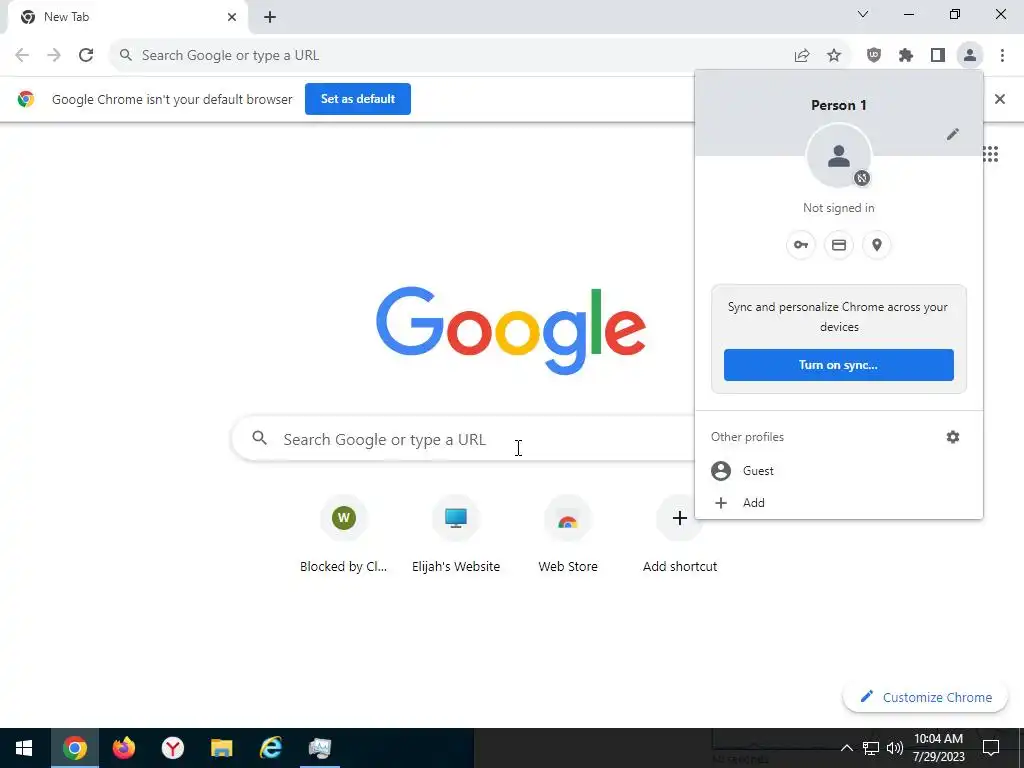Image resolution: width=1024 pixels, height=768 pixels.
Task: Open the Windows Start menu
Action: [24, 748]
